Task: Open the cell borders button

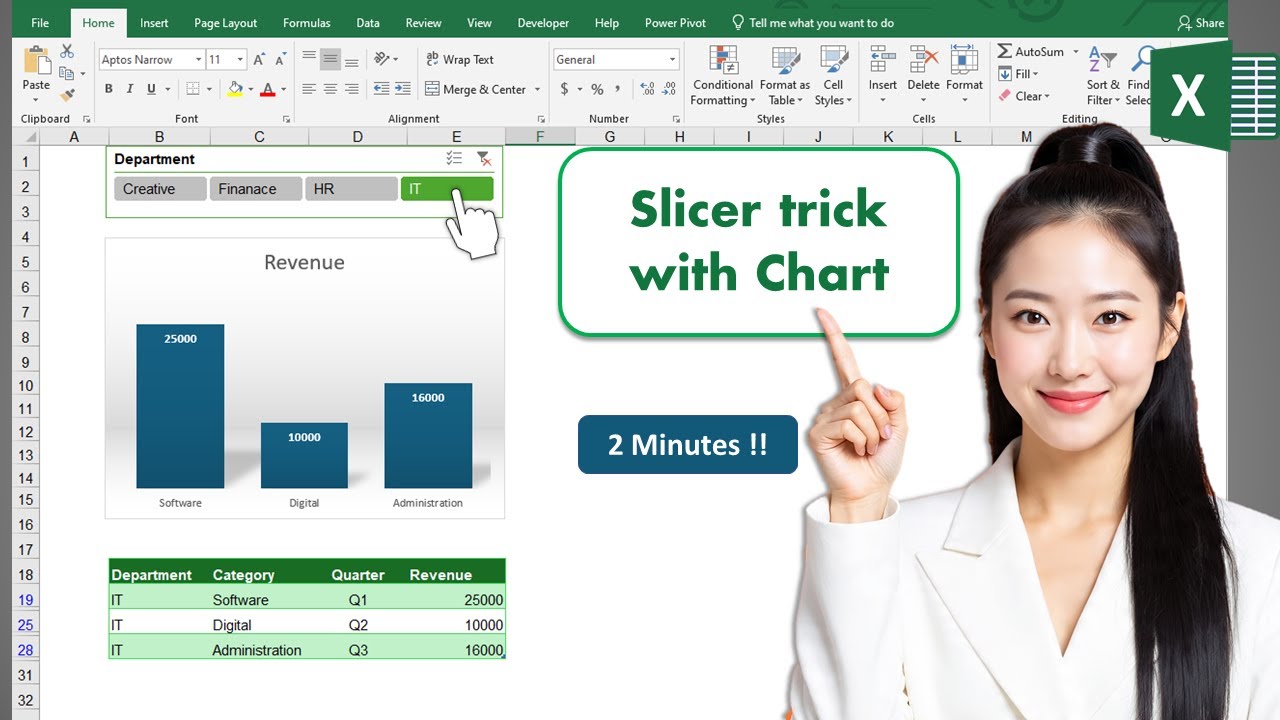Action: click(x=194, y=89)
